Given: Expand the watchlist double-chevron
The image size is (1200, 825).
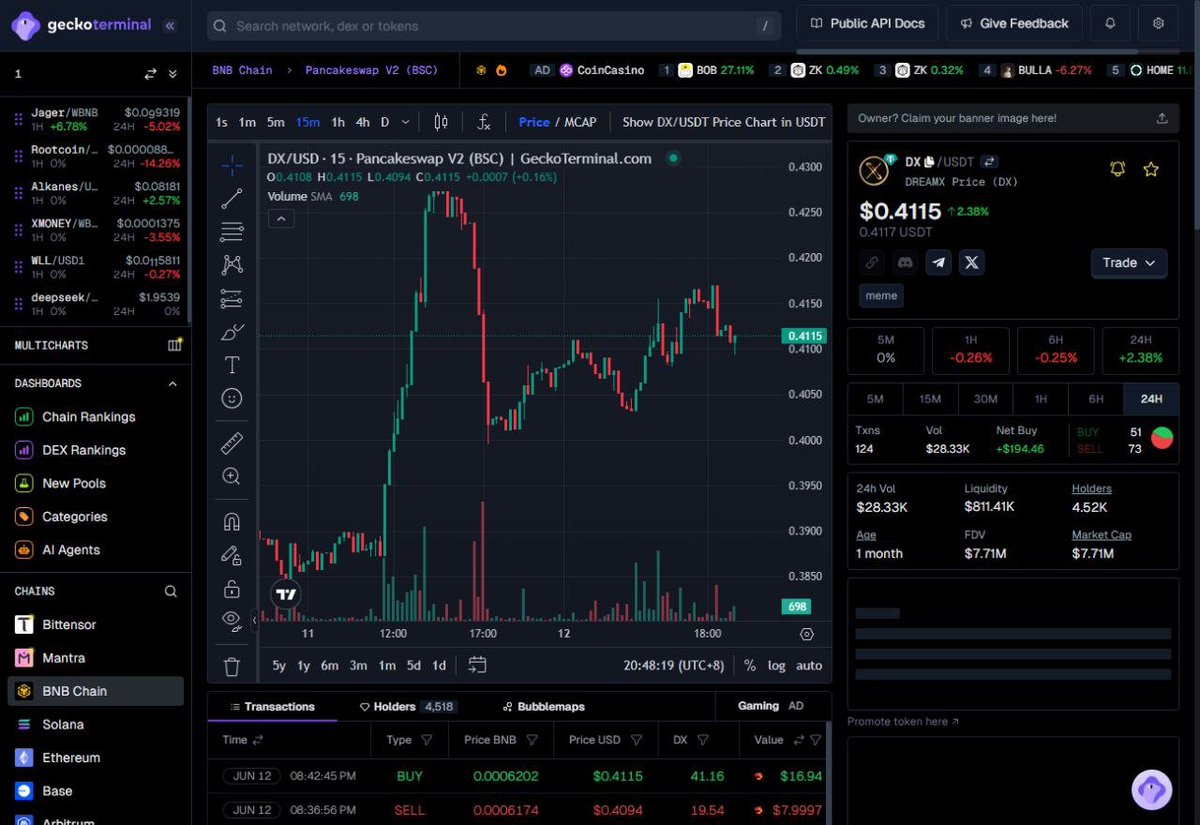Looking at the screenshot, I should coord(173,74).
